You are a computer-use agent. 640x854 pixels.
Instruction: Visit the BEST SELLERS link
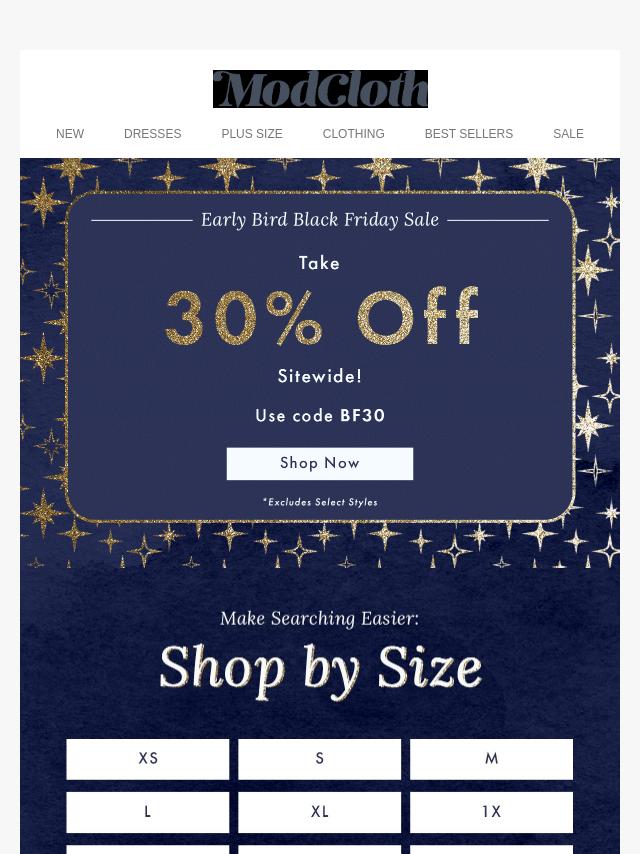468,133
